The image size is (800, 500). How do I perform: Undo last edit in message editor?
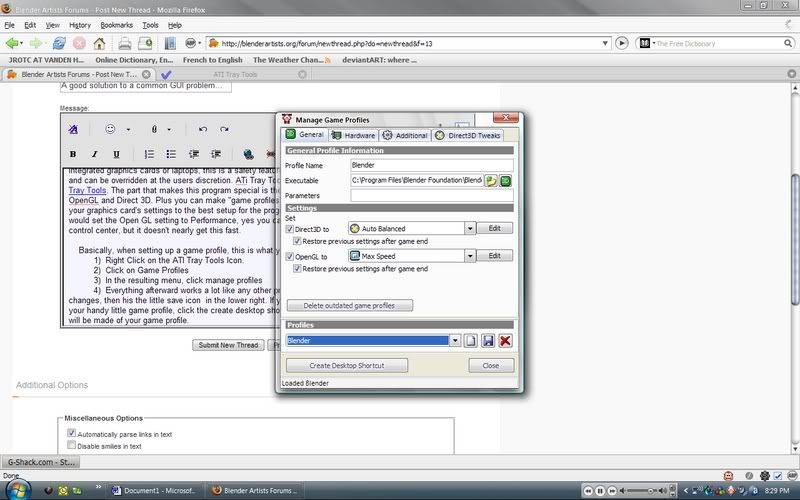tap(203, 129)
